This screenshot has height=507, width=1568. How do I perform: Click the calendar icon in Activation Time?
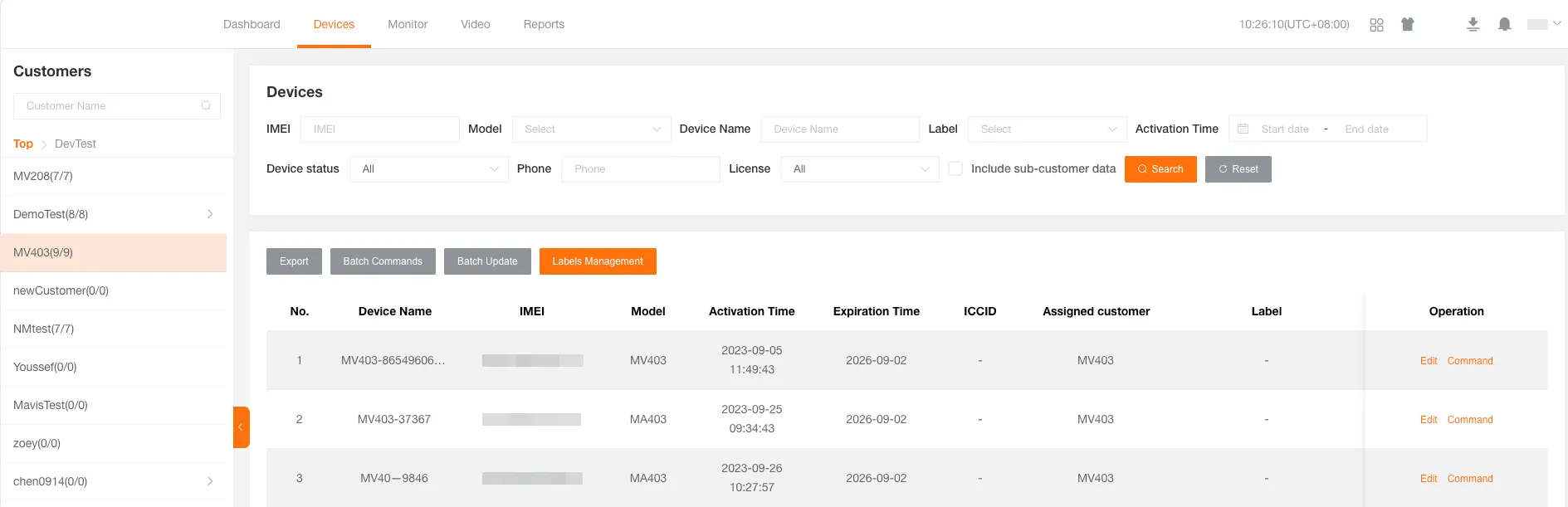pos(1243,129)
